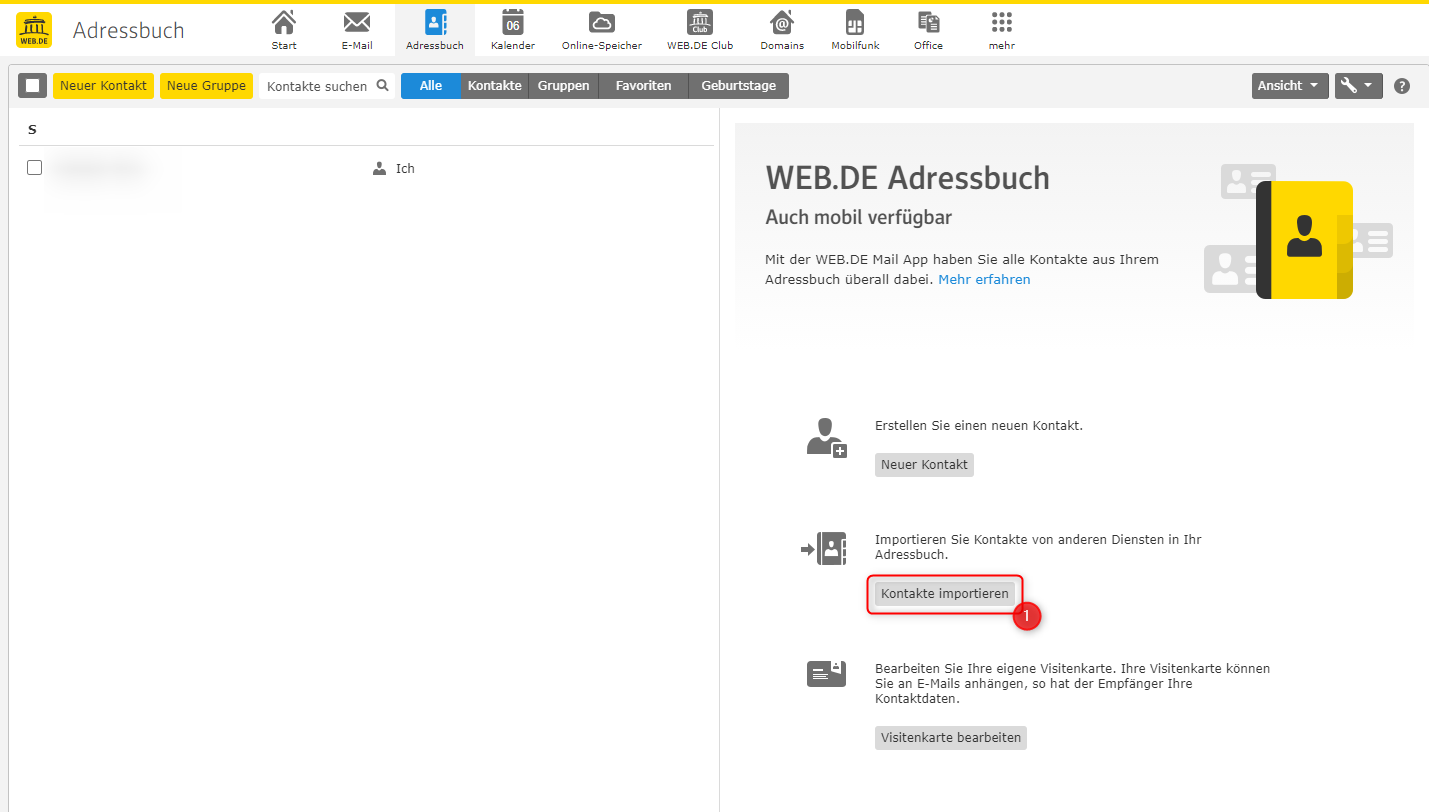Screen dimensions: 1429x812
Task: Open the Kalender icon
Action: (513, 23)
